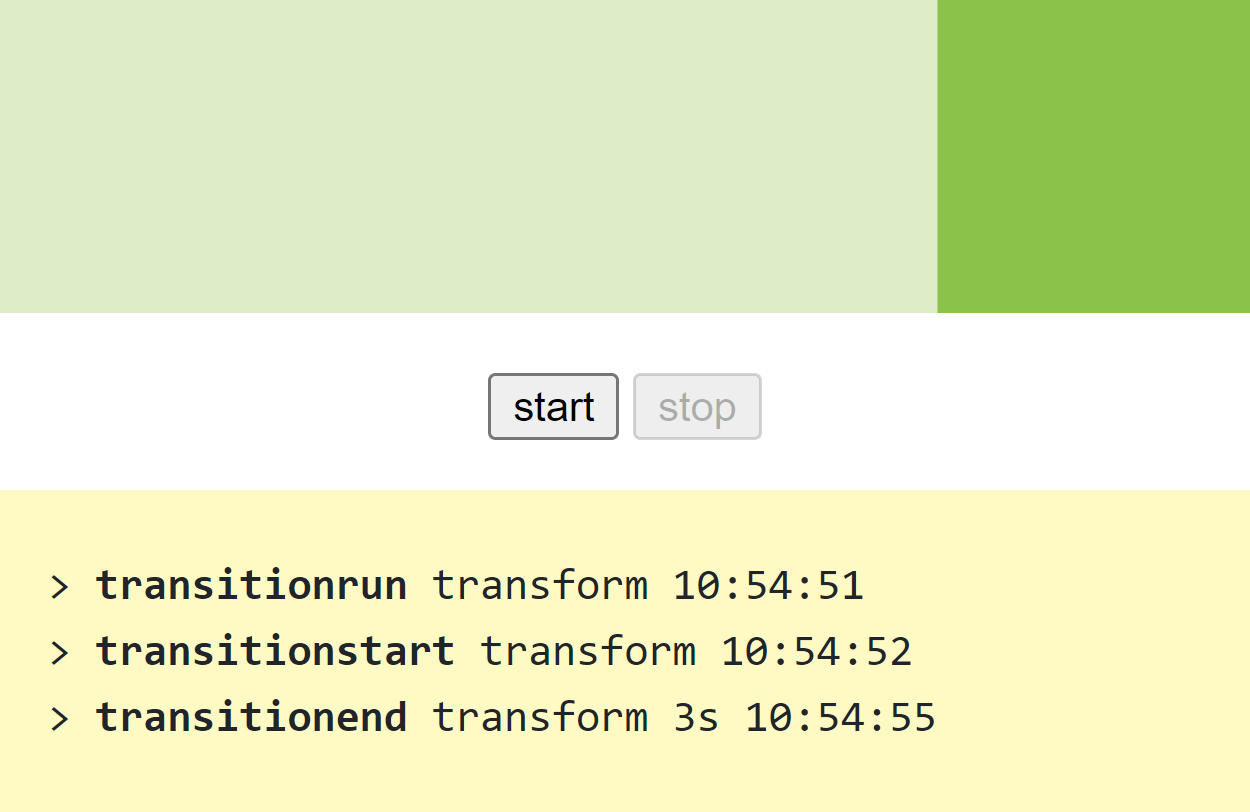Click "transform" in the transitionstart line
The image size is (1250, 812).
click(588, 652)
